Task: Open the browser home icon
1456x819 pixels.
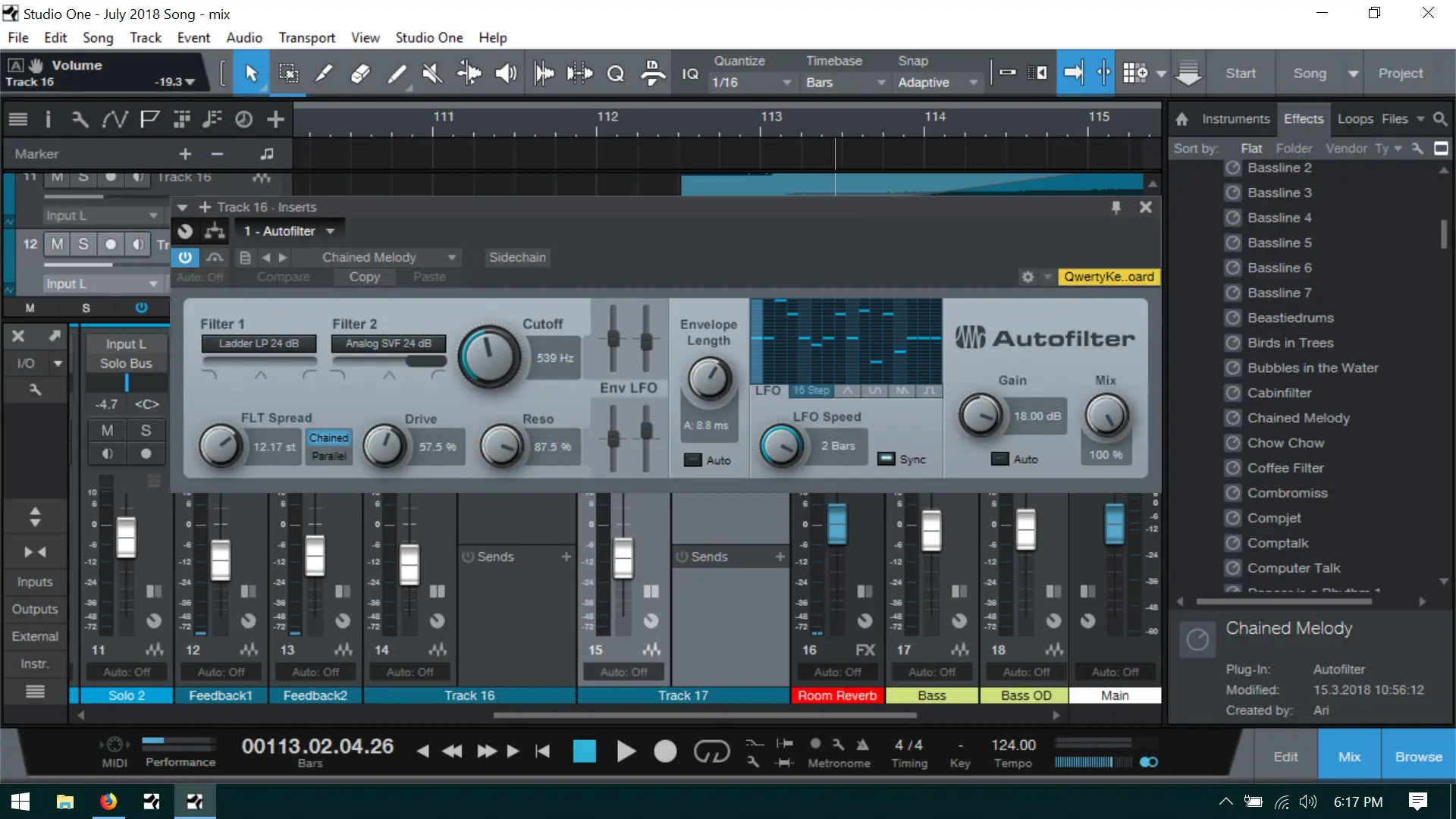Action: 1181,119
